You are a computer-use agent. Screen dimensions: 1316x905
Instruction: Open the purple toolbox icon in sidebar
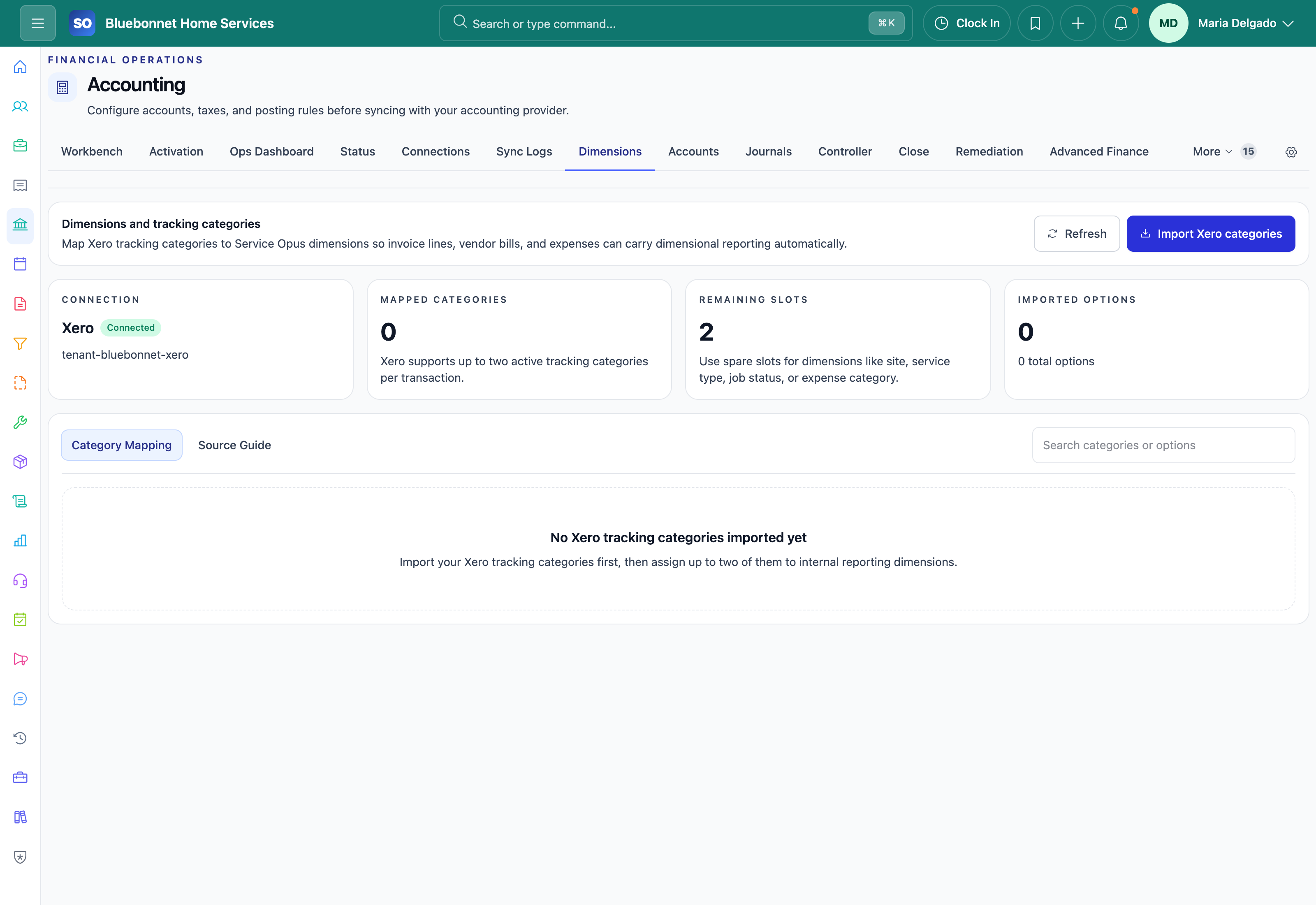(x=21, y=778)
